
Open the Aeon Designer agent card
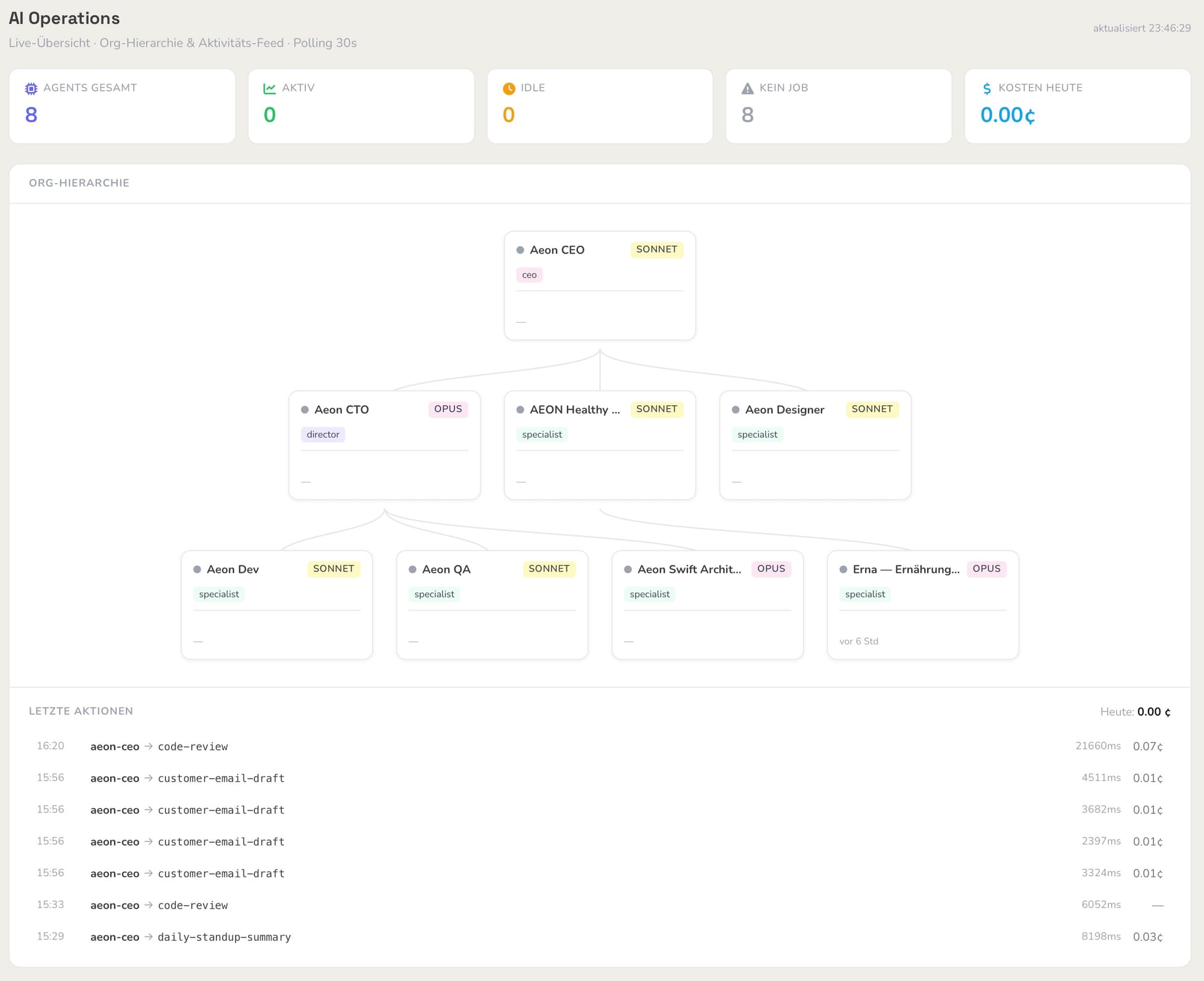pyautogui.click(x=815, y=445)
